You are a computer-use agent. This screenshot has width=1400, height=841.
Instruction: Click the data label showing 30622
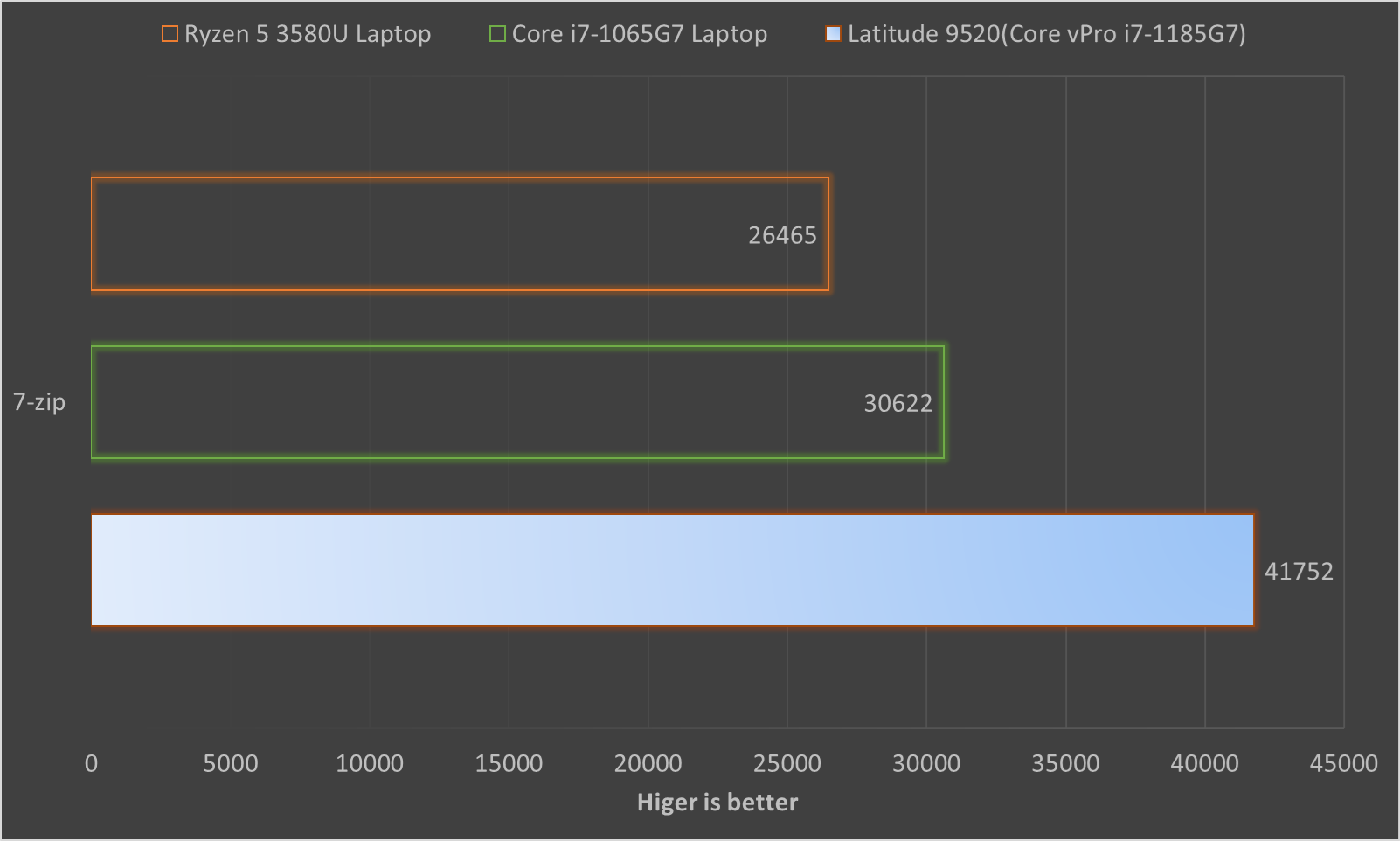[x=898, y=403]
